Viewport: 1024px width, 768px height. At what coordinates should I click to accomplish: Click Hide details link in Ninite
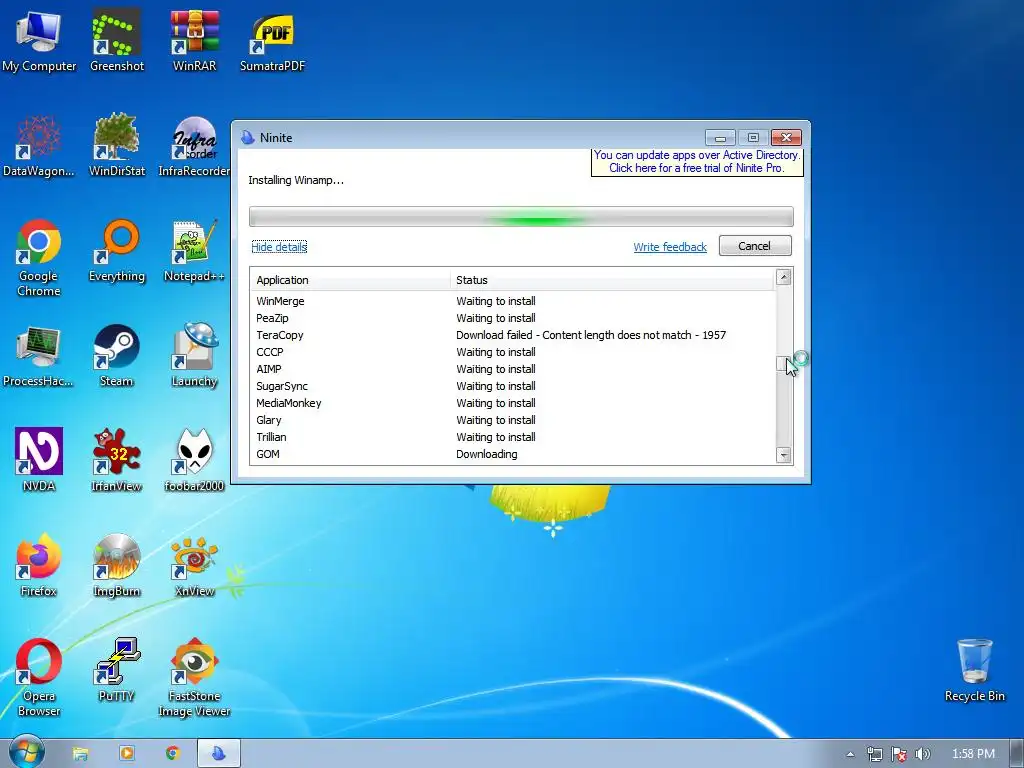[279, 247]
